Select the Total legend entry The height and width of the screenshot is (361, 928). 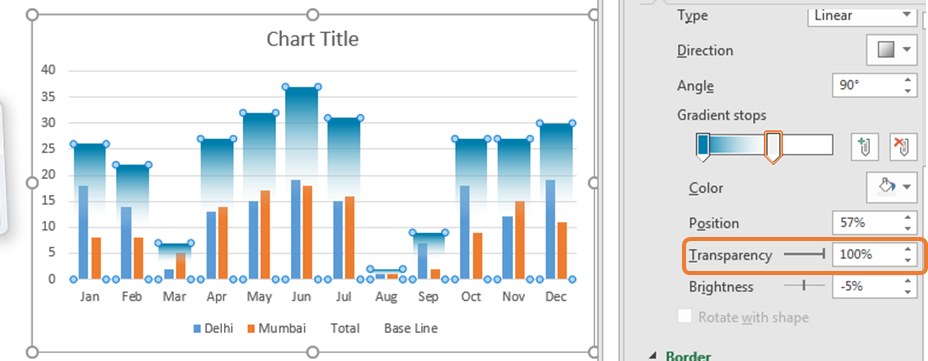[344, 328]
